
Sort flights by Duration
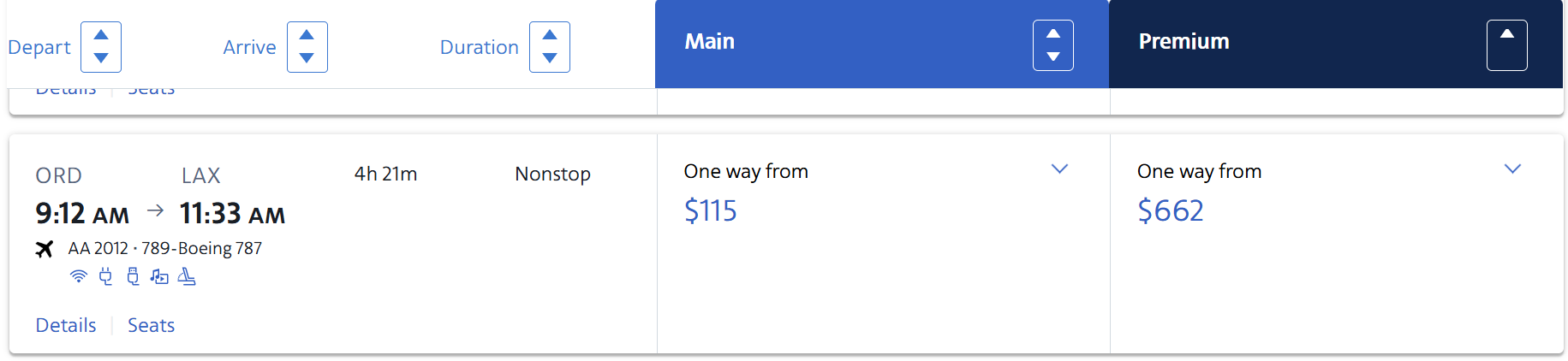coord(550,47)
